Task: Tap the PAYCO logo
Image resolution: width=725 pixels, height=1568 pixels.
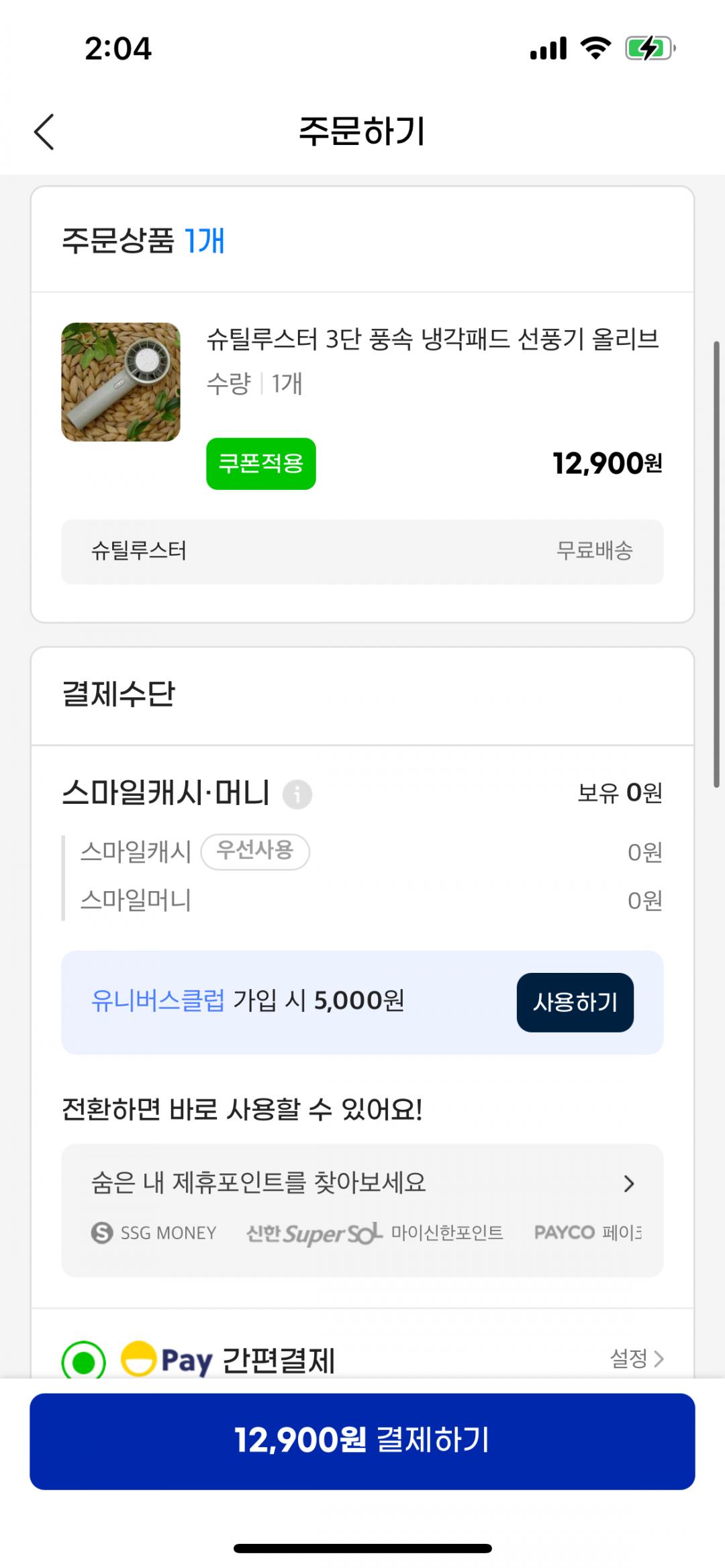Action: (565, 1233)
